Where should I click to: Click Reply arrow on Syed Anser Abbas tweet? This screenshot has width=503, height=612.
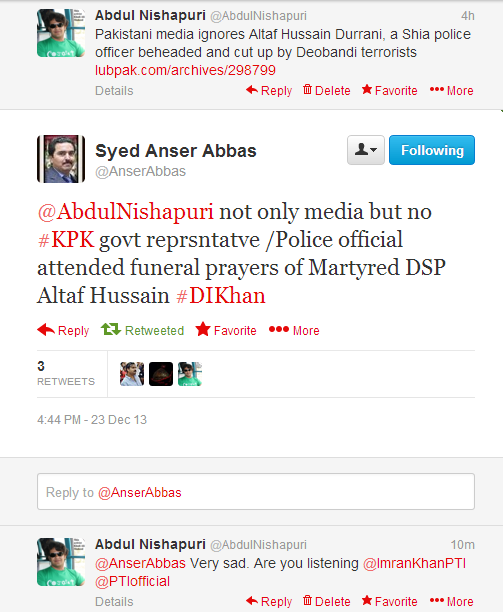pyautogui.click(x=63, y=330)
